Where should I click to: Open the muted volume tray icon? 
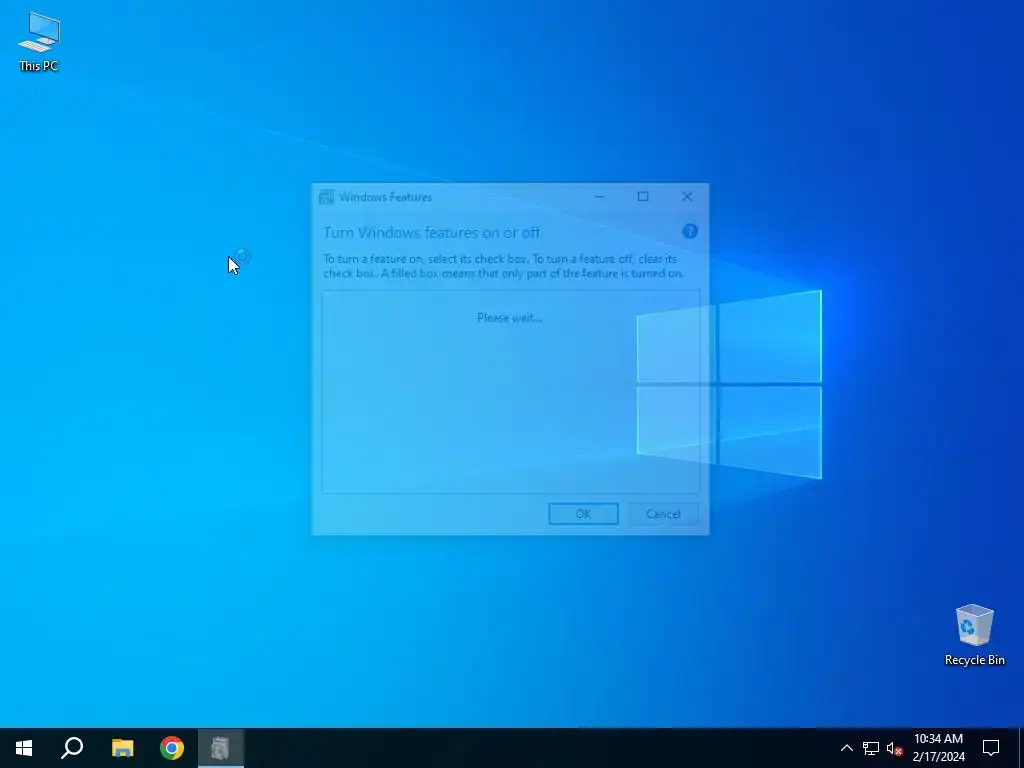tap(894, 748)
